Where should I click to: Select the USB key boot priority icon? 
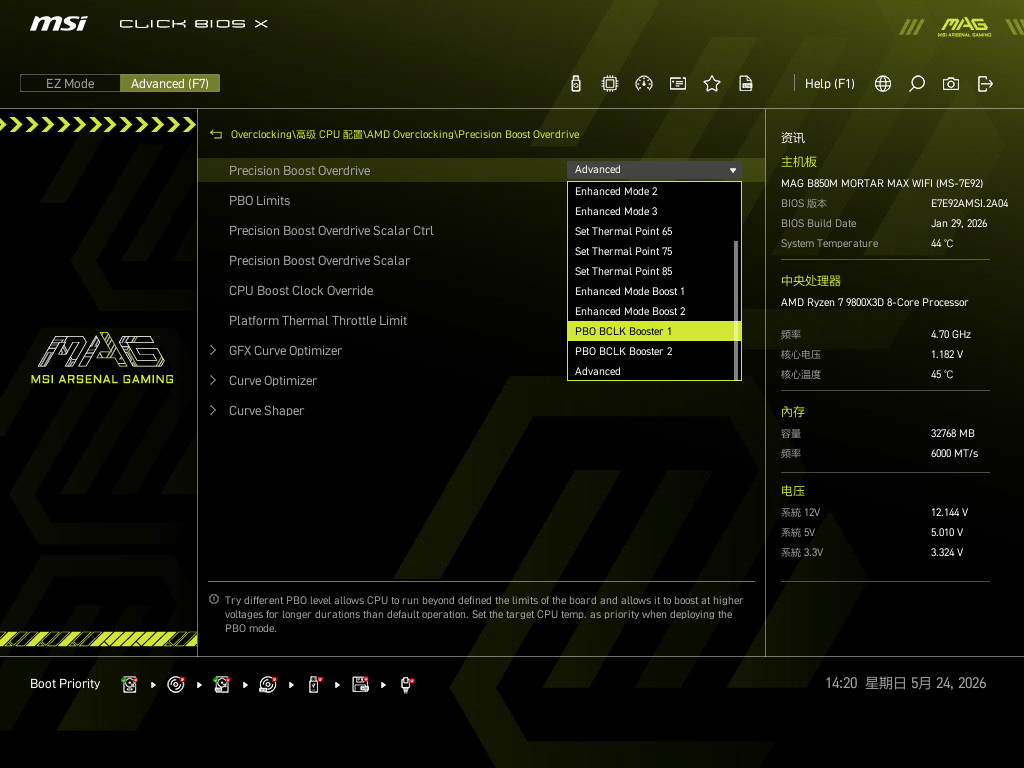[314, 684]
